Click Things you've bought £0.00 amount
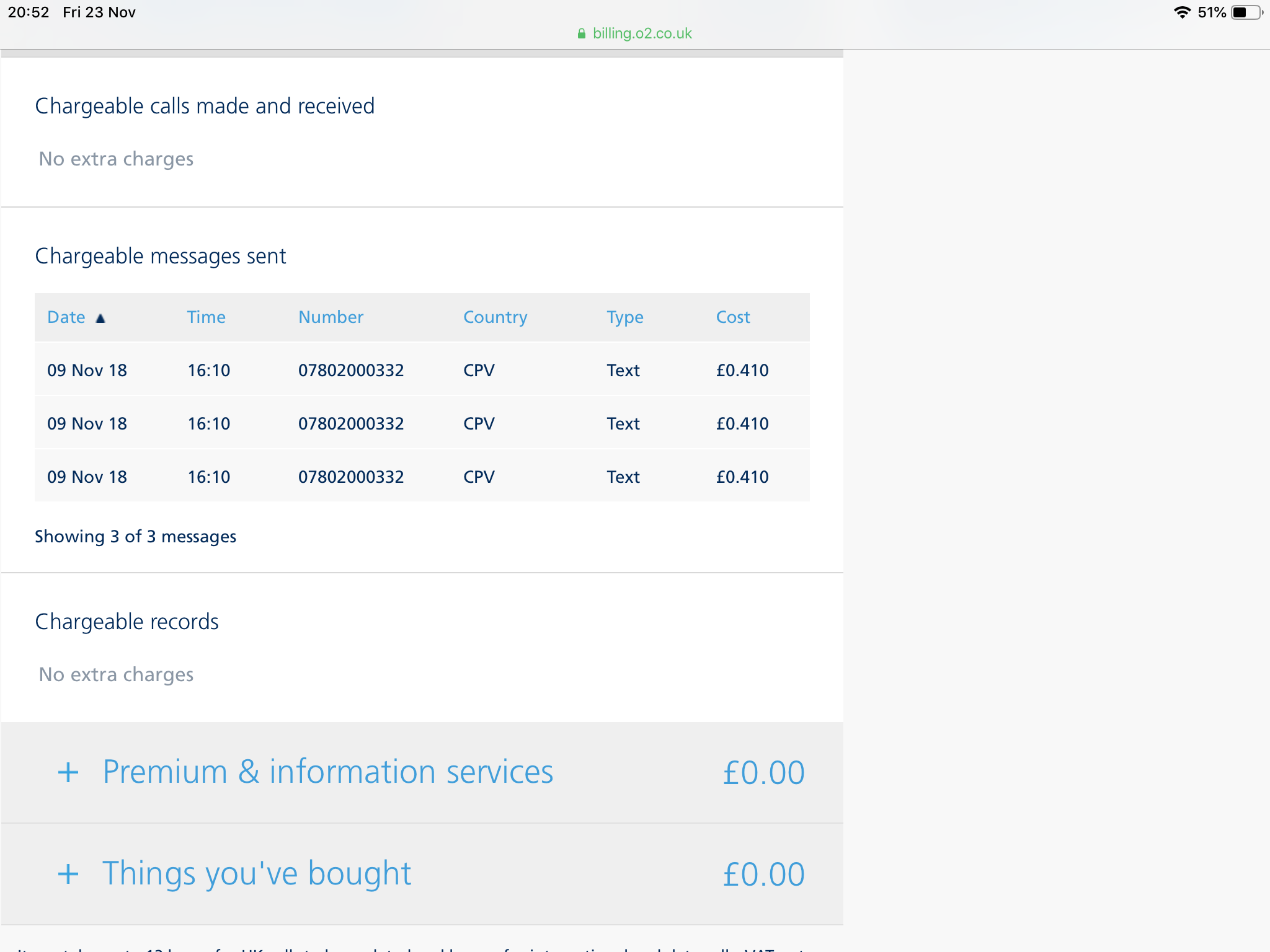 pos(763,875)
